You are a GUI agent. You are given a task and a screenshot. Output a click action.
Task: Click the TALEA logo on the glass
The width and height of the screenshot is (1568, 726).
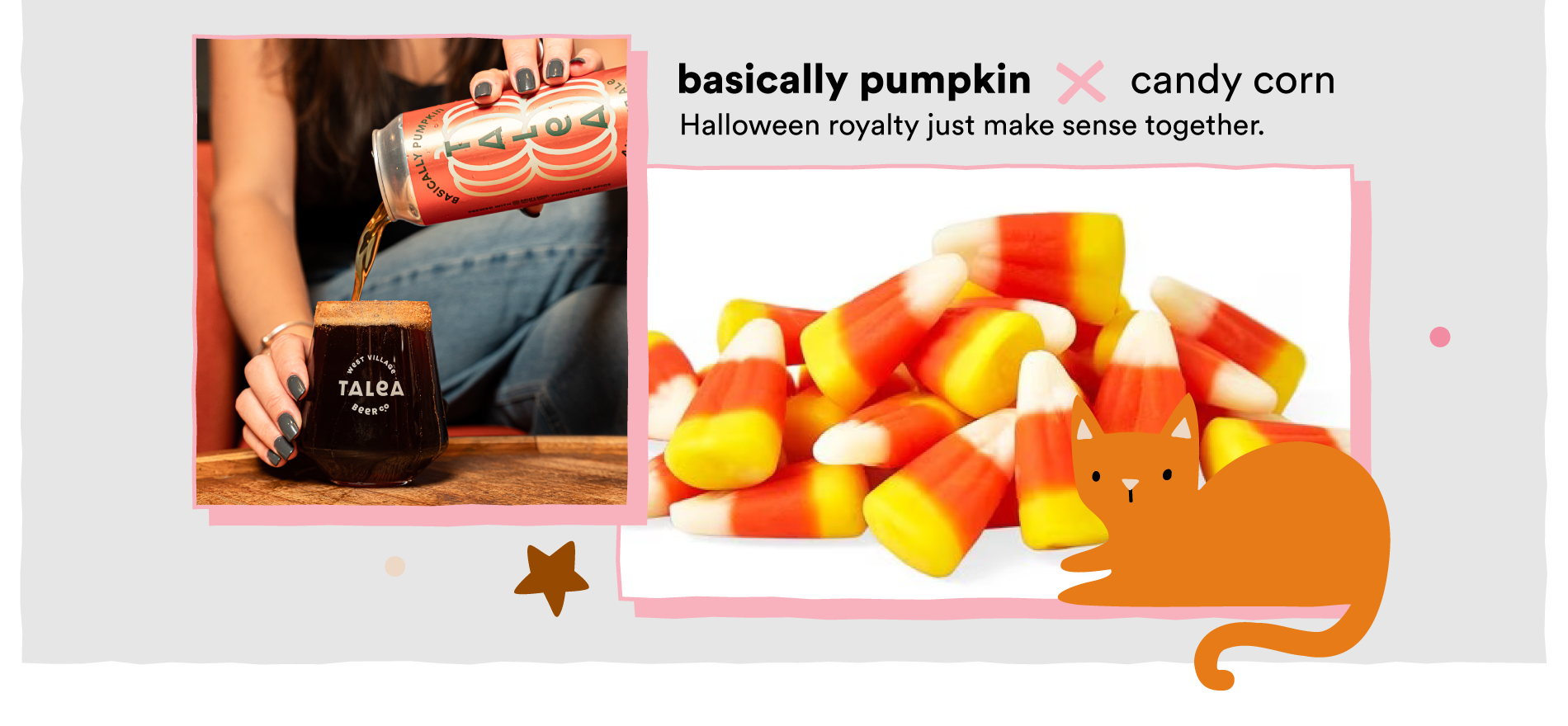[x=371, y=385]
